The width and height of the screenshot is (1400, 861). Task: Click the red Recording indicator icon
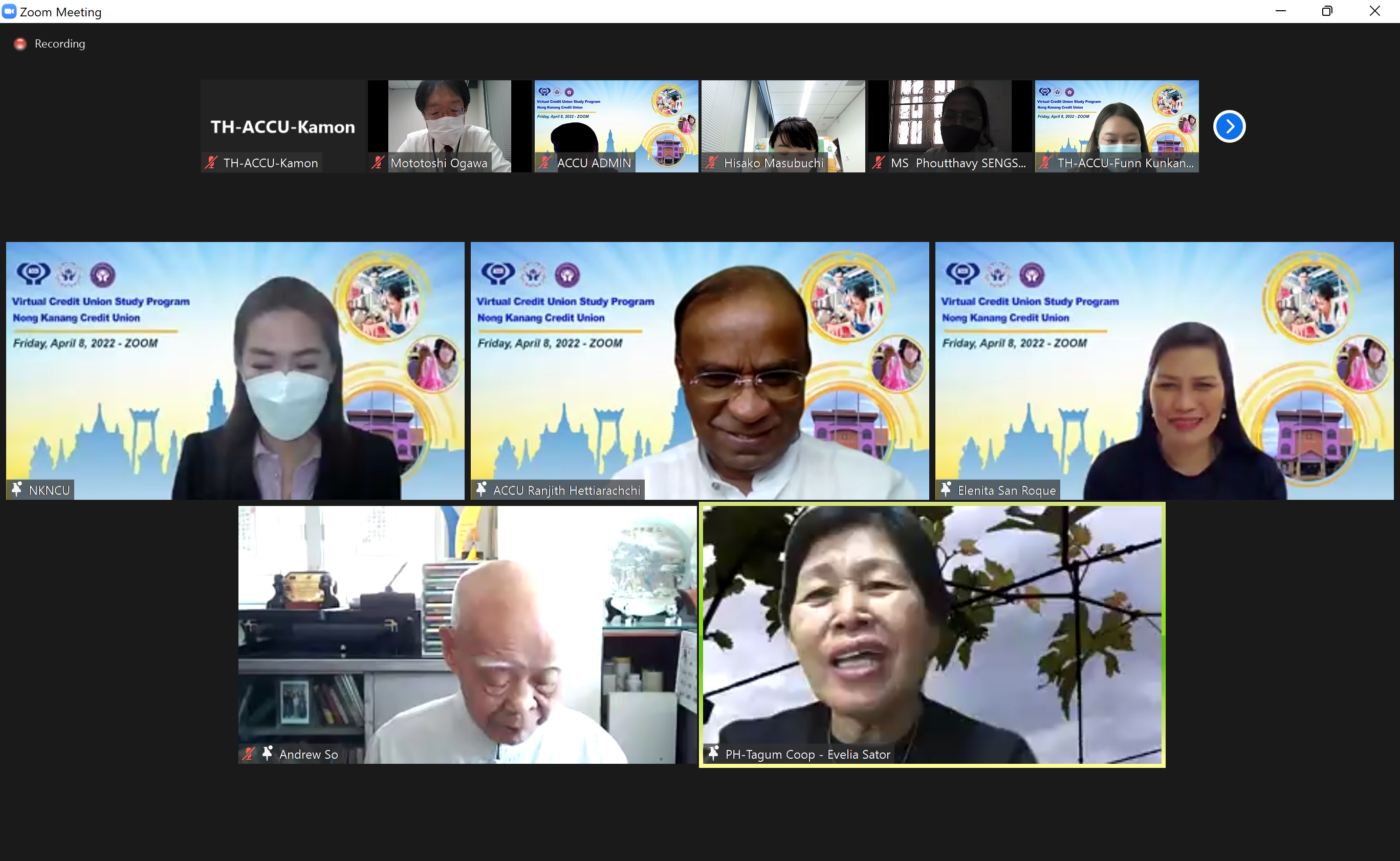click(20, 44)
